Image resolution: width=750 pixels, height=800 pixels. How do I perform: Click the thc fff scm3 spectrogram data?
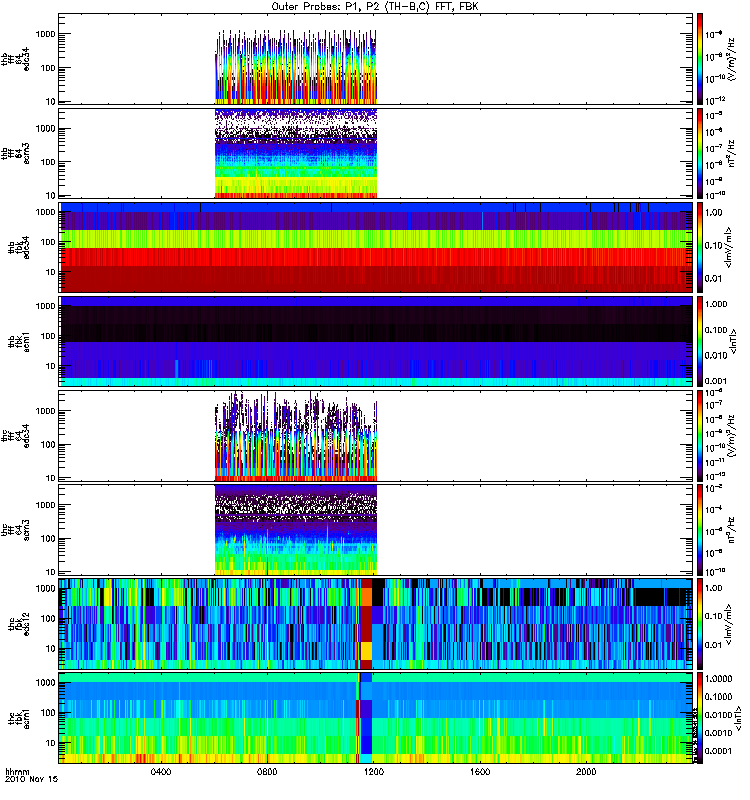296,530
